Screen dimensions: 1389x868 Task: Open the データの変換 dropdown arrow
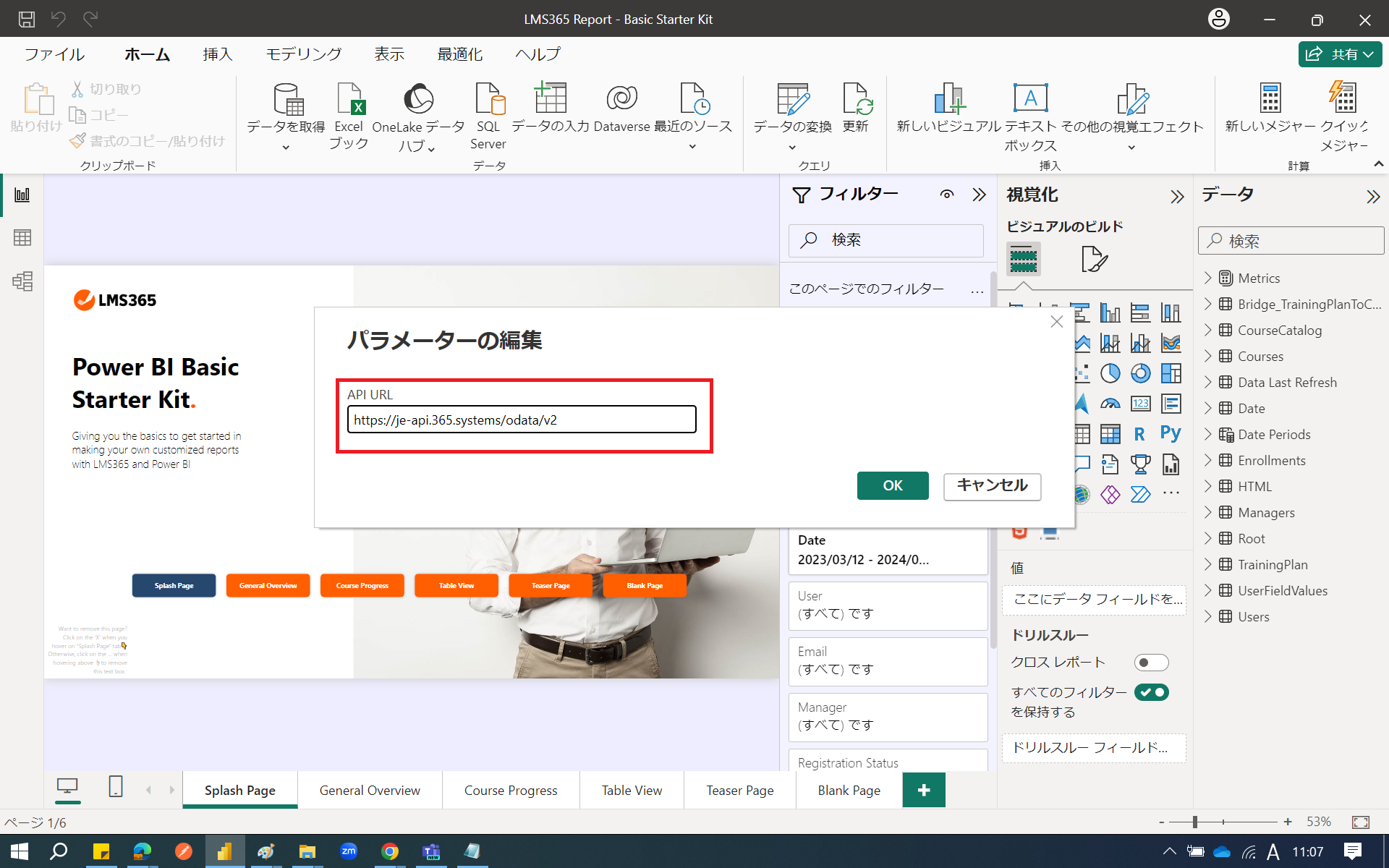(792, 148)
